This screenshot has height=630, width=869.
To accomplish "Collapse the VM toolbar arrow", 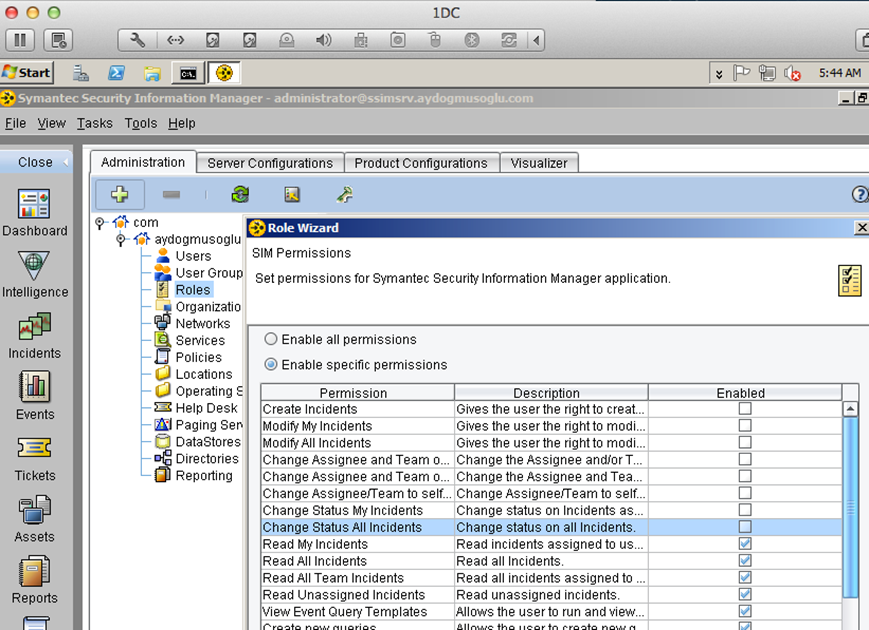I will point(536,40).
